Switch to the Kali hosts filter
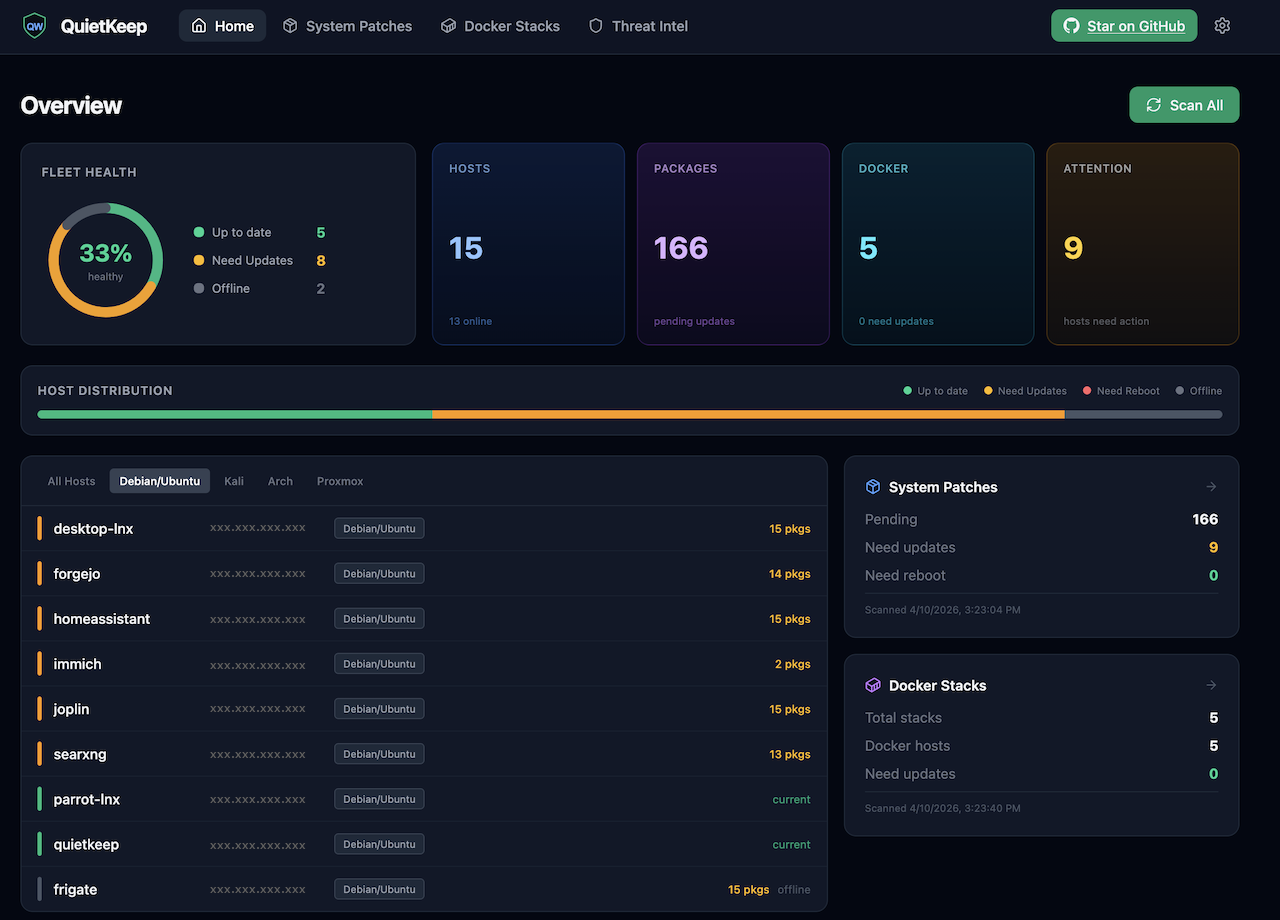The width and height of the screenshot is (1280, 920). tap(233, 481)
